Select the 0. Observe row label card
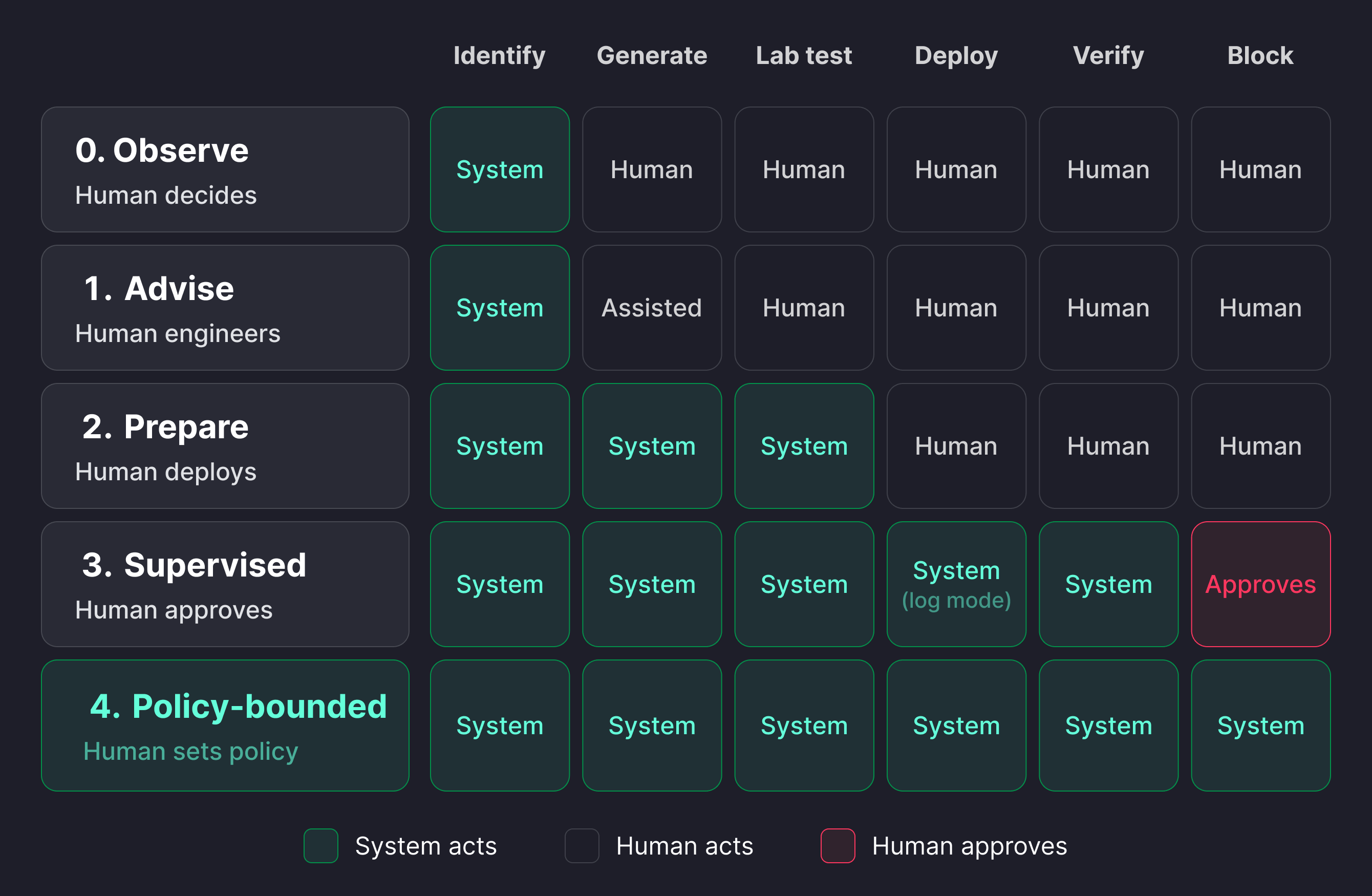Screen dimensions: 1372x896 [x=225, y=169]
